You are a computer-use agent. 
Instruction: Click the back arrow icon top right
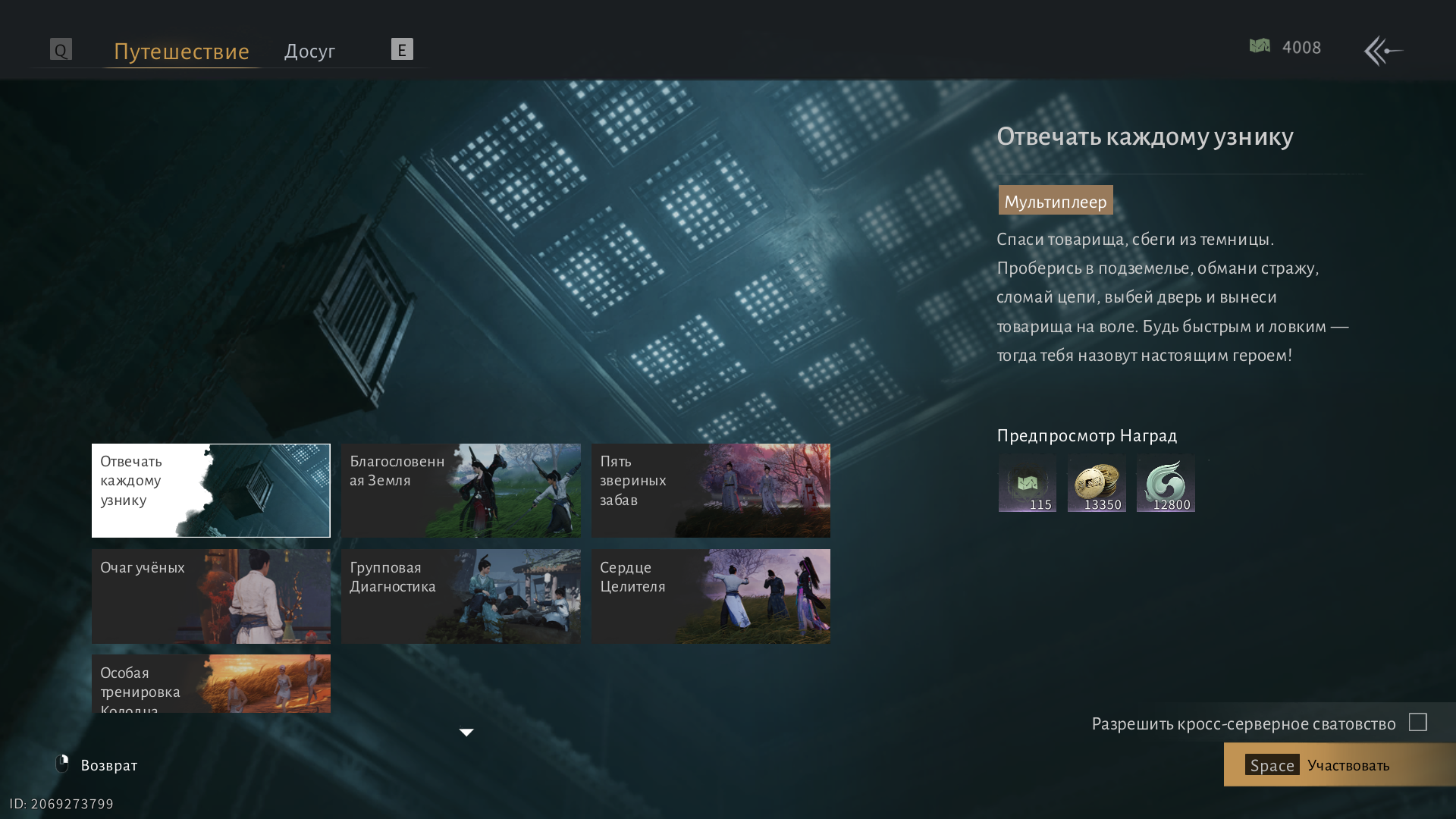[1383, 51]
